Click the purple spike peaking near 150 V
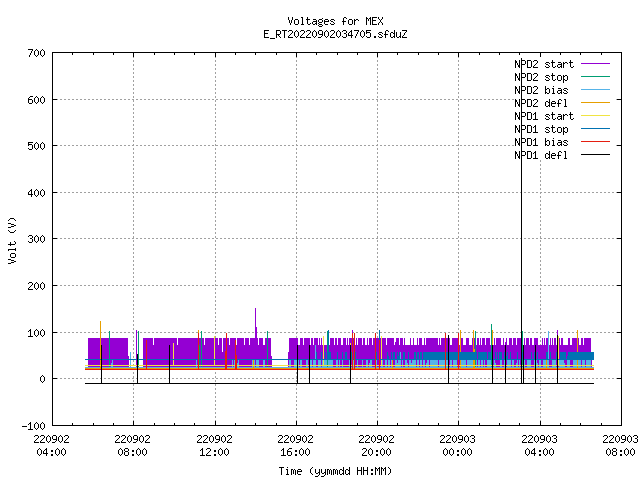This screenshot has height=480, width=640. (256, 322)
